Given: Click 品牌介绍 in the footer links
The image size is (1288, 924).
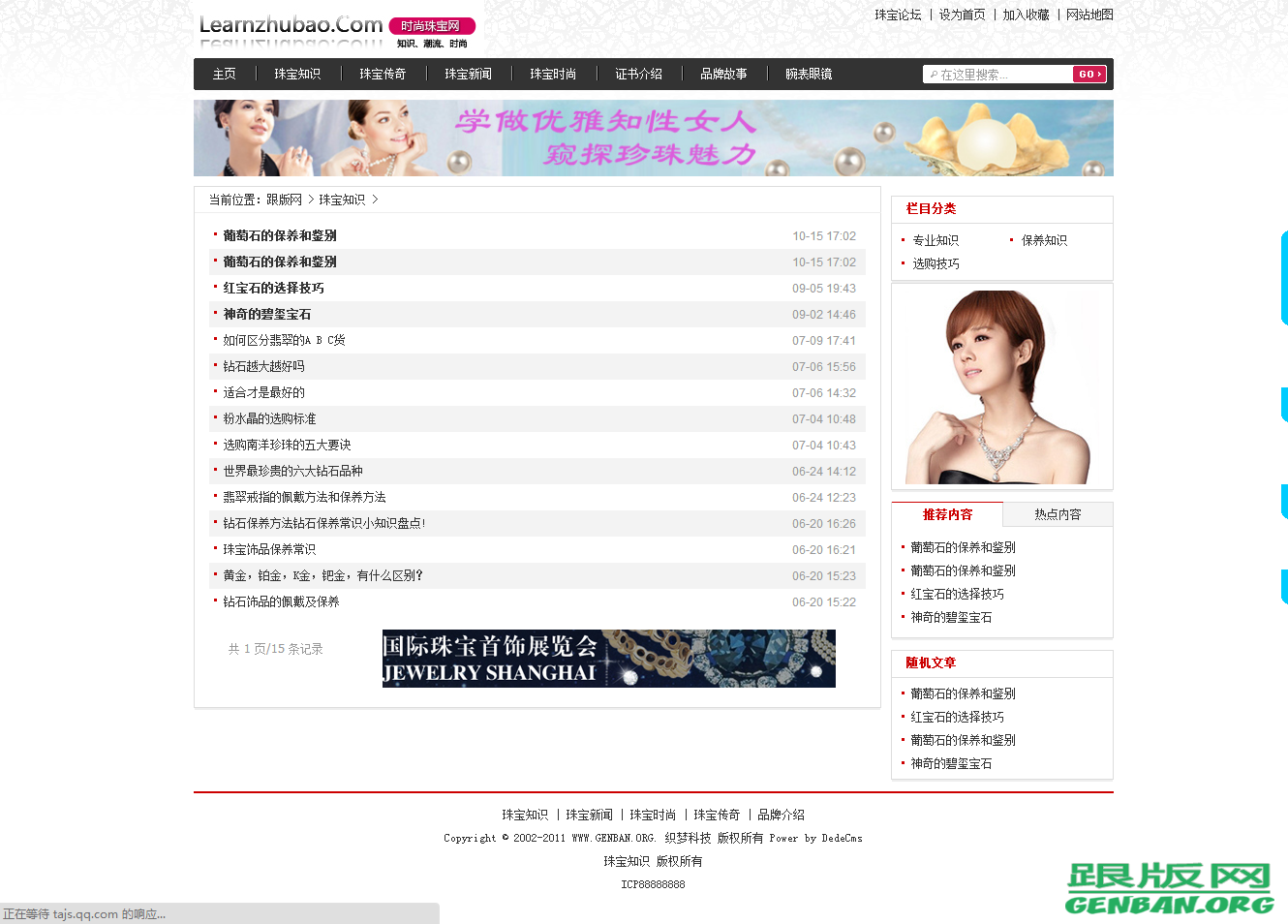Looking at the screenshot, I should pyautogui.click(x=781, y=816).
